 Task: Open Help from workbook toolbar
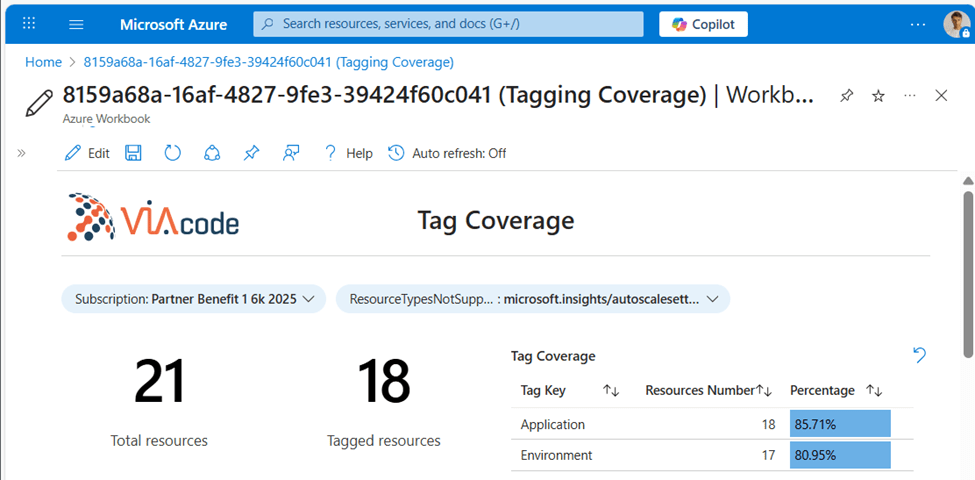(x=347, y=153)
